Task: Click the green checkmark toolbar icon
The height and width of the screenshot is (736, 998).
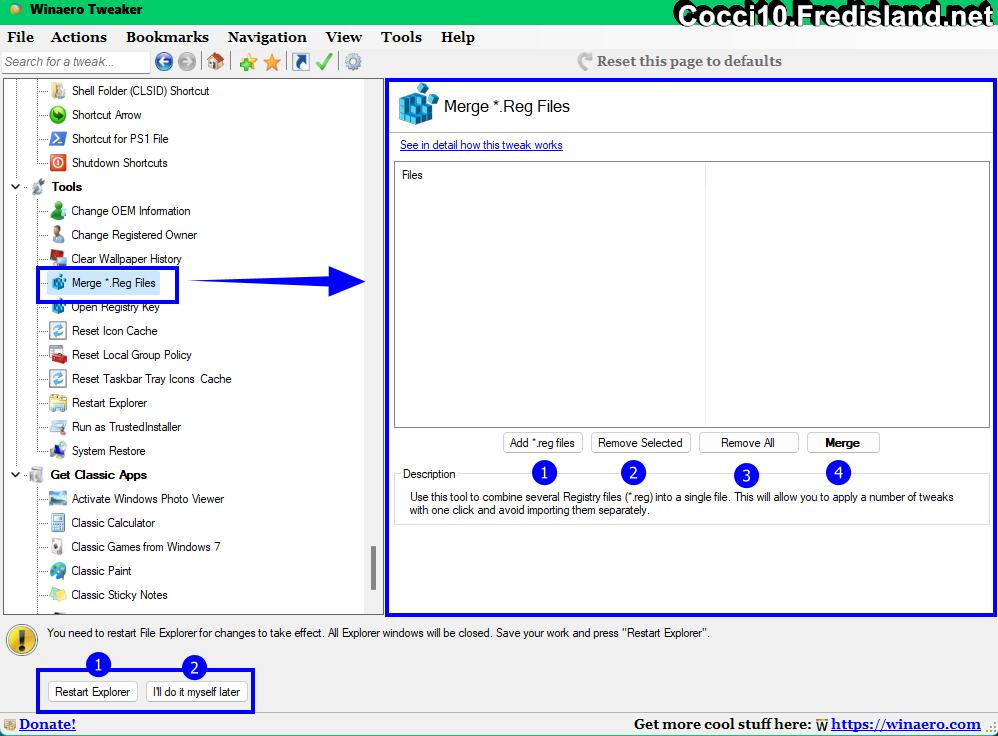Action: coord(324,62)
